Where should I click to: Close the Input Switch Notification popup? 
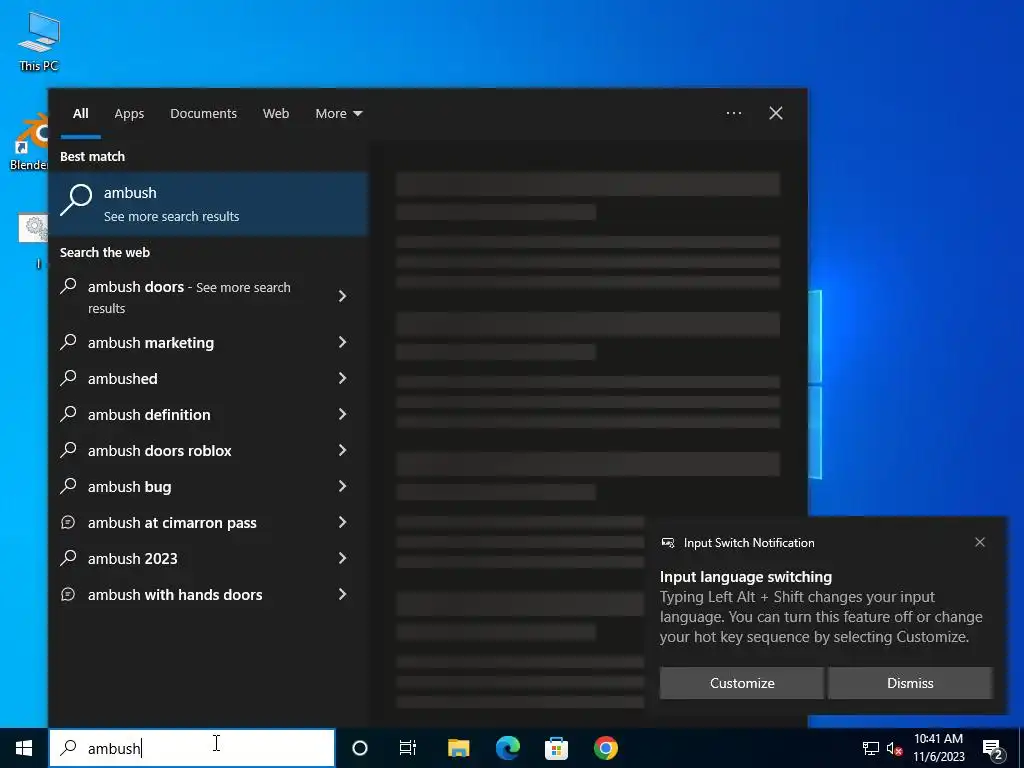[980, 542]
